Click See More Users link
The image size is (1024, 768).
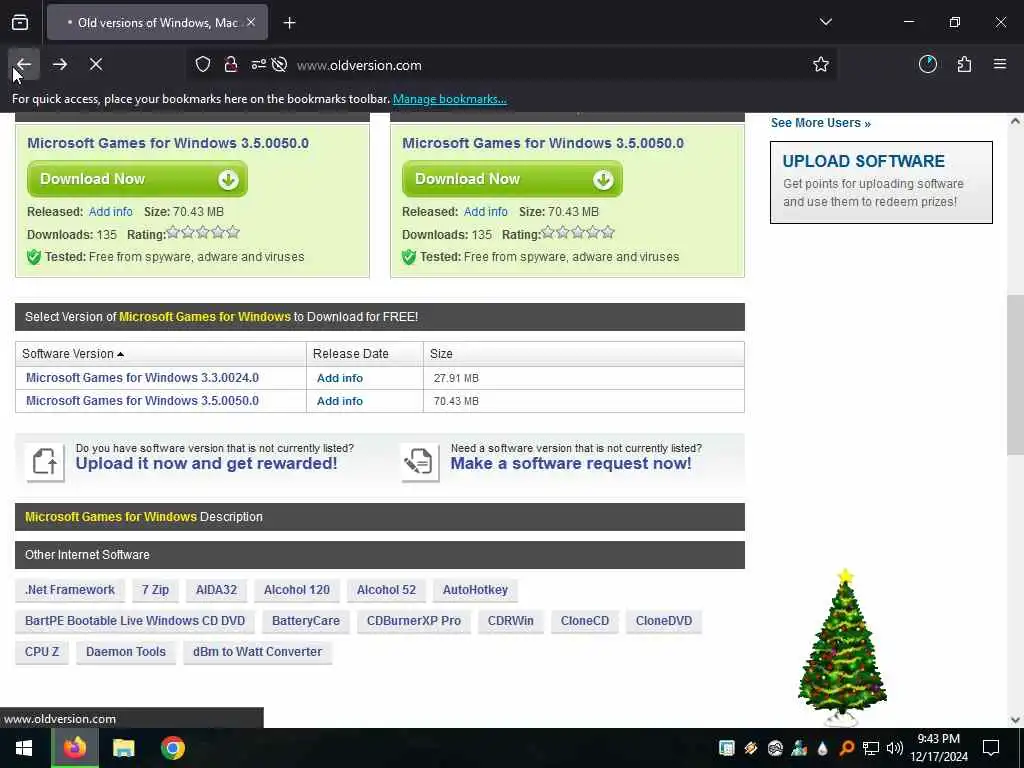pyautogui.click(x=820, y=123)
